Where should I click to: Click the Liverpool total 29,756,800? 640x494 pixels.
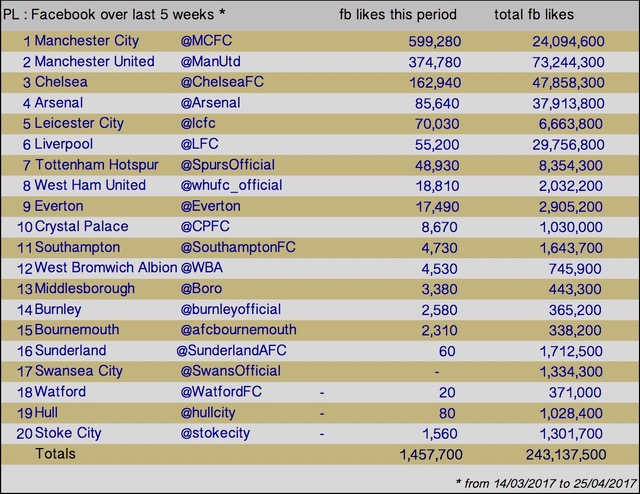[568, 145]
